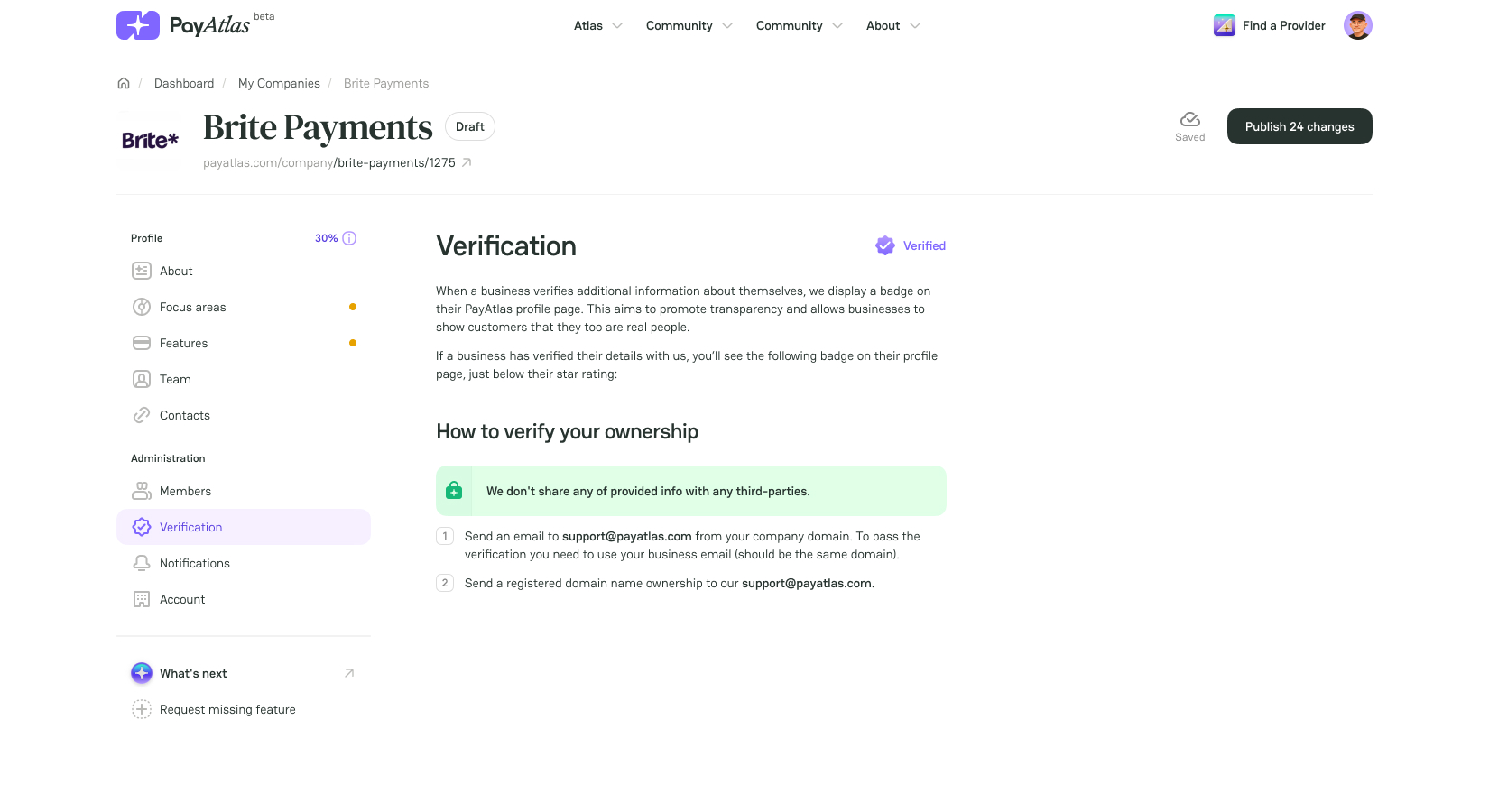Viewport: 1489px width, 812px height.
Task: Follow the My Companies breadcrumb link
Action: pyautogui.click(x=279, y=83)
